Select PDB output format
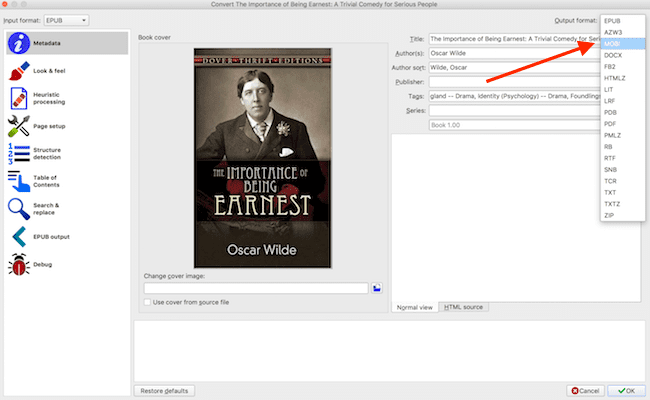The width and height of the screenshot is (650, 400). (x=622, y=112)
